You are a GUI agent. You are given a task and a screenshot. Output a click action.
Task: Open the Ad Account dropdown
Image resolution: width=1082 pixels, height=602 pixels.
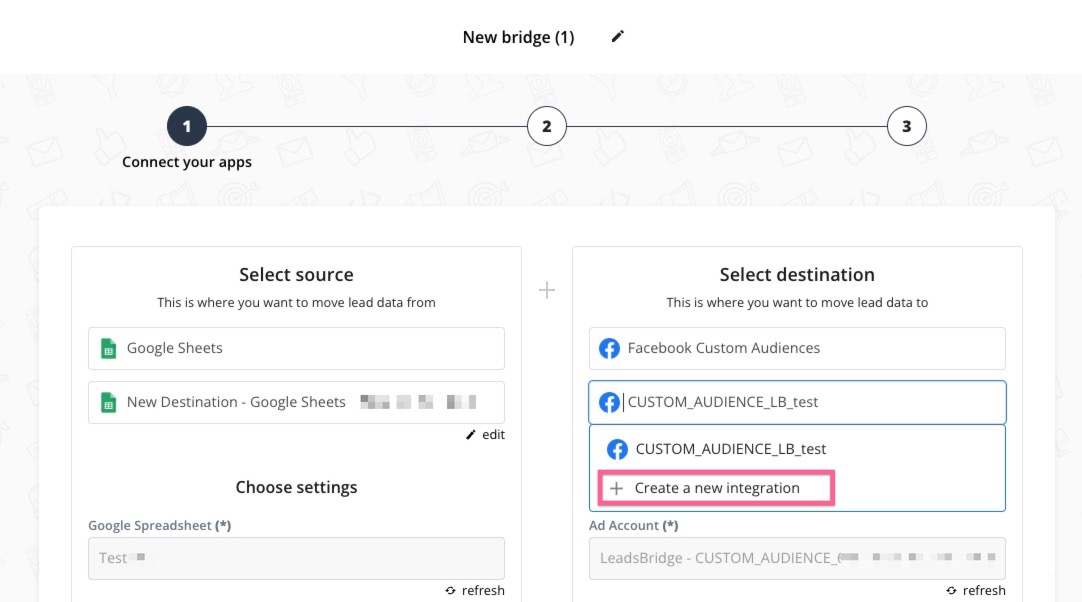(x=797, y=558)
